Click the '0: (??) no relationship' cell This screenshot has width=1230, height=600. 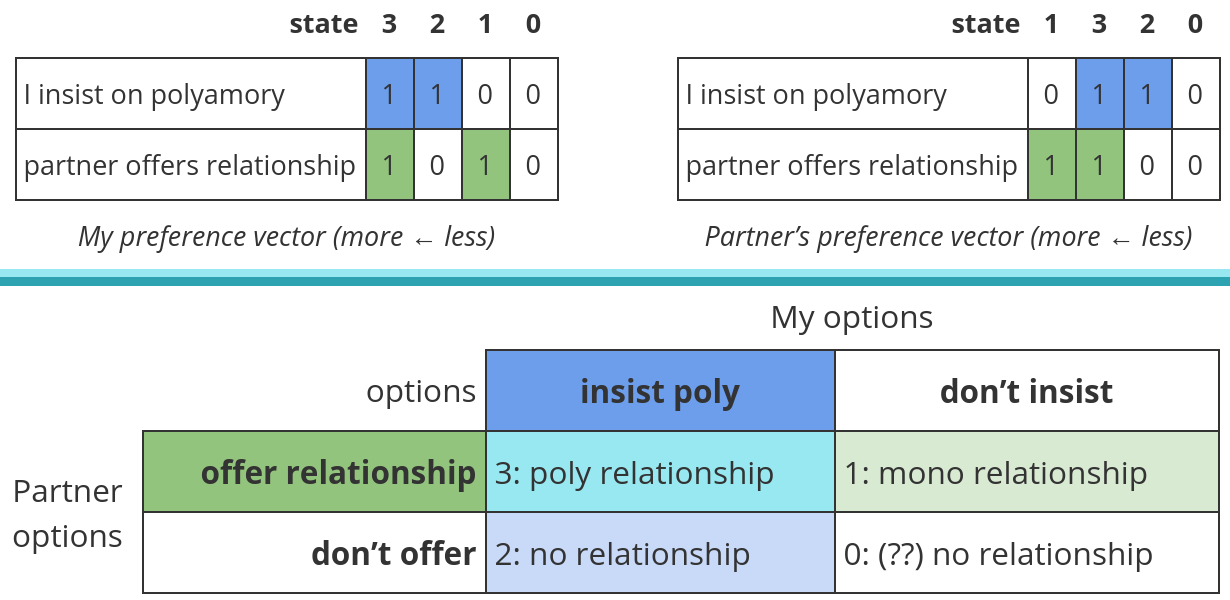1027,553
